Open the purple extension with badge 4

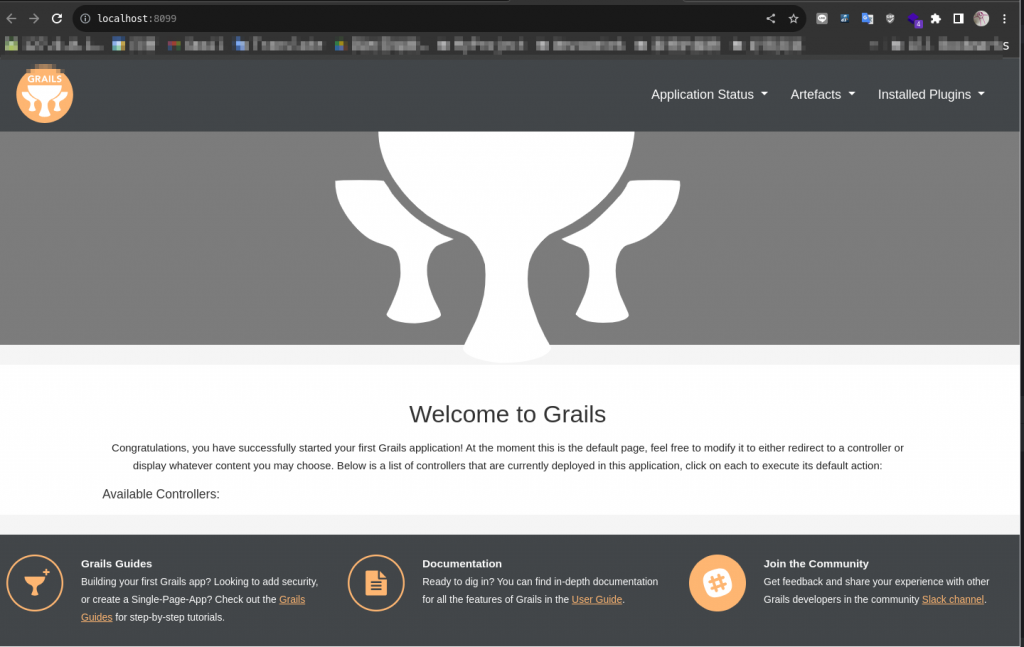point(914,20)
